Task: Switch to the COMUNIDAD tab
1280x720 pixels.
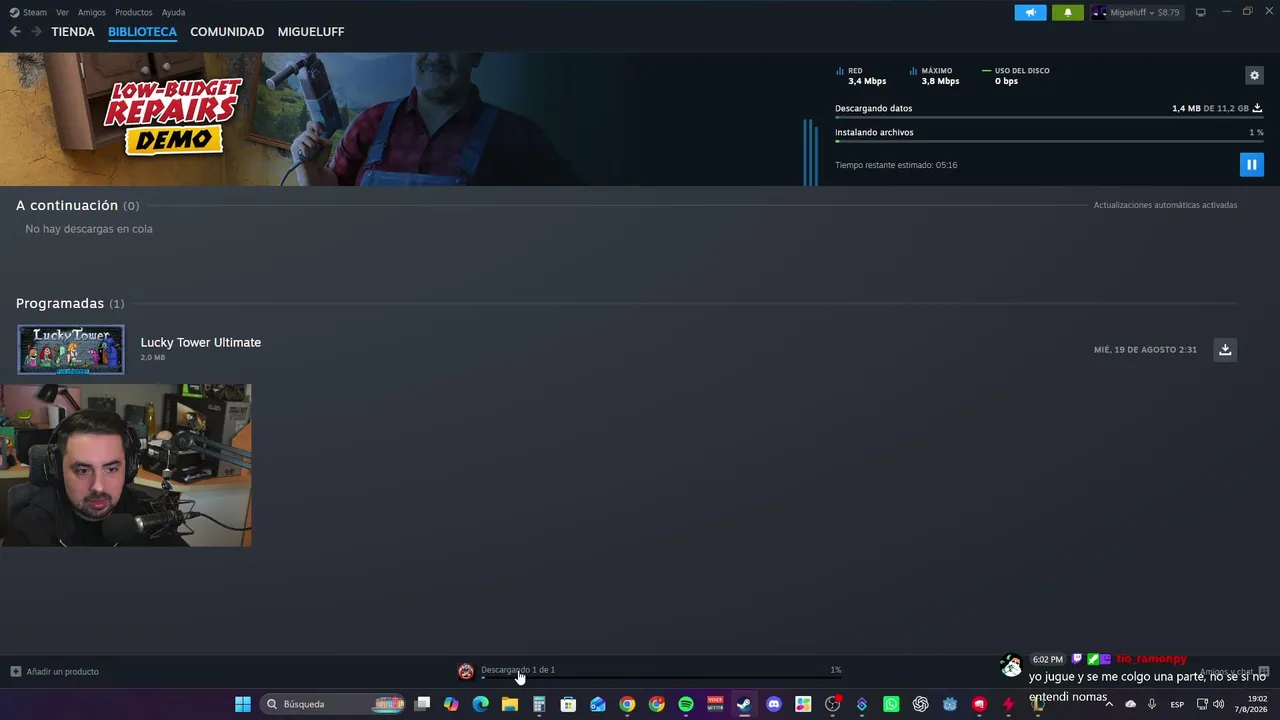Action: coord(227,32)
